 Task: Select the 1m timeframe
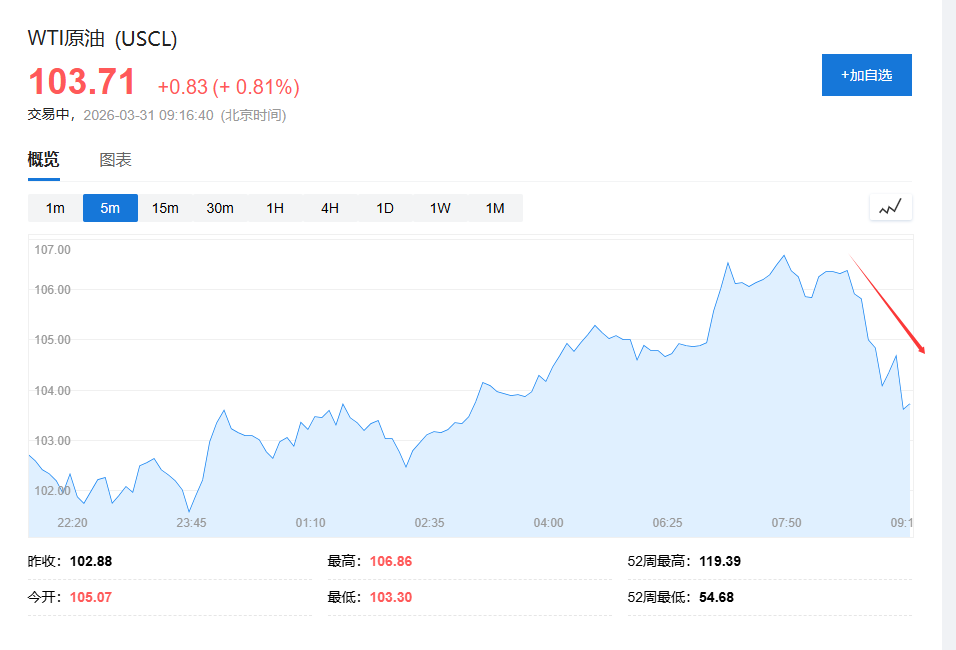(54, 208)
